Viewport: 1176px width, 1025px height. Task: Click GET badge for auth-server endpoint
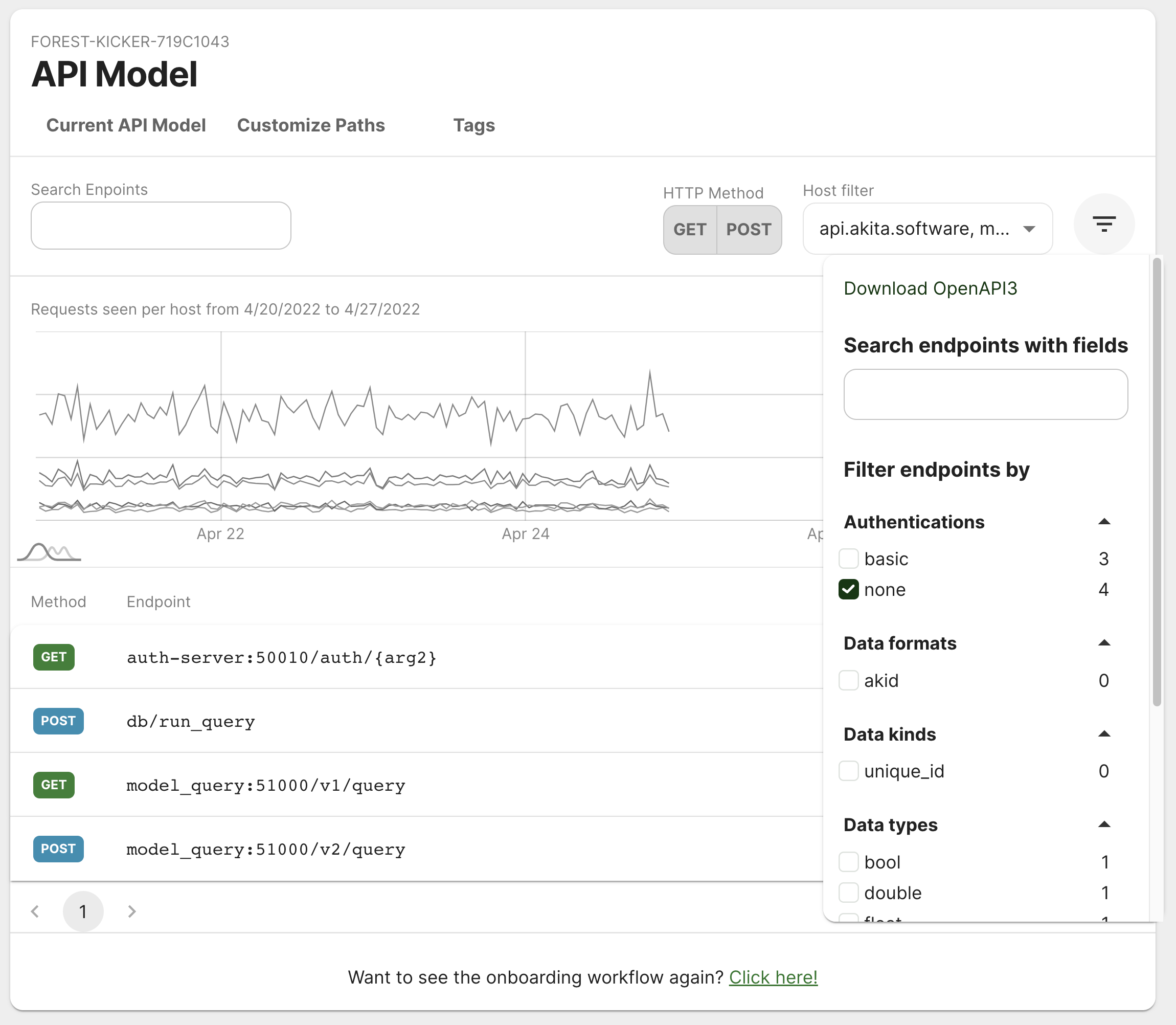(x=54, y=657)
